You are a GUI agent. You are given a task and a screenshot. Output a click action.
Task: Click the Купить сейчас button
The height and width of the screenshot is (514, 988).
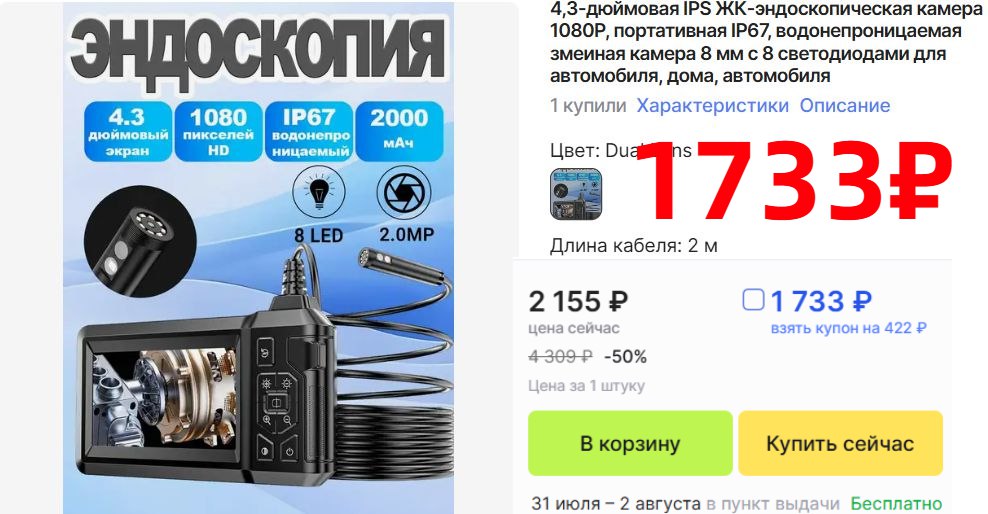pos(841,443)
